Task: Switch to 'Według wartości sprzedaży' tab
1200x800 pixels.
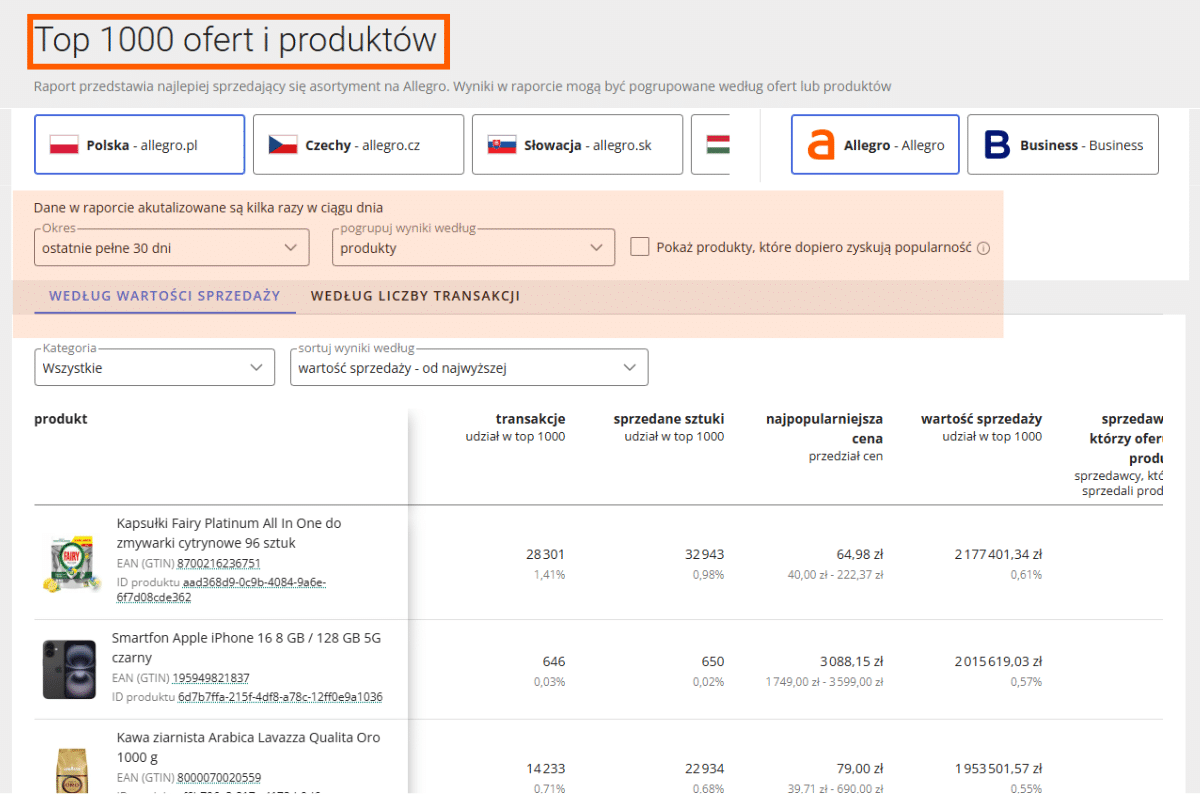Action: pos(165,296)
